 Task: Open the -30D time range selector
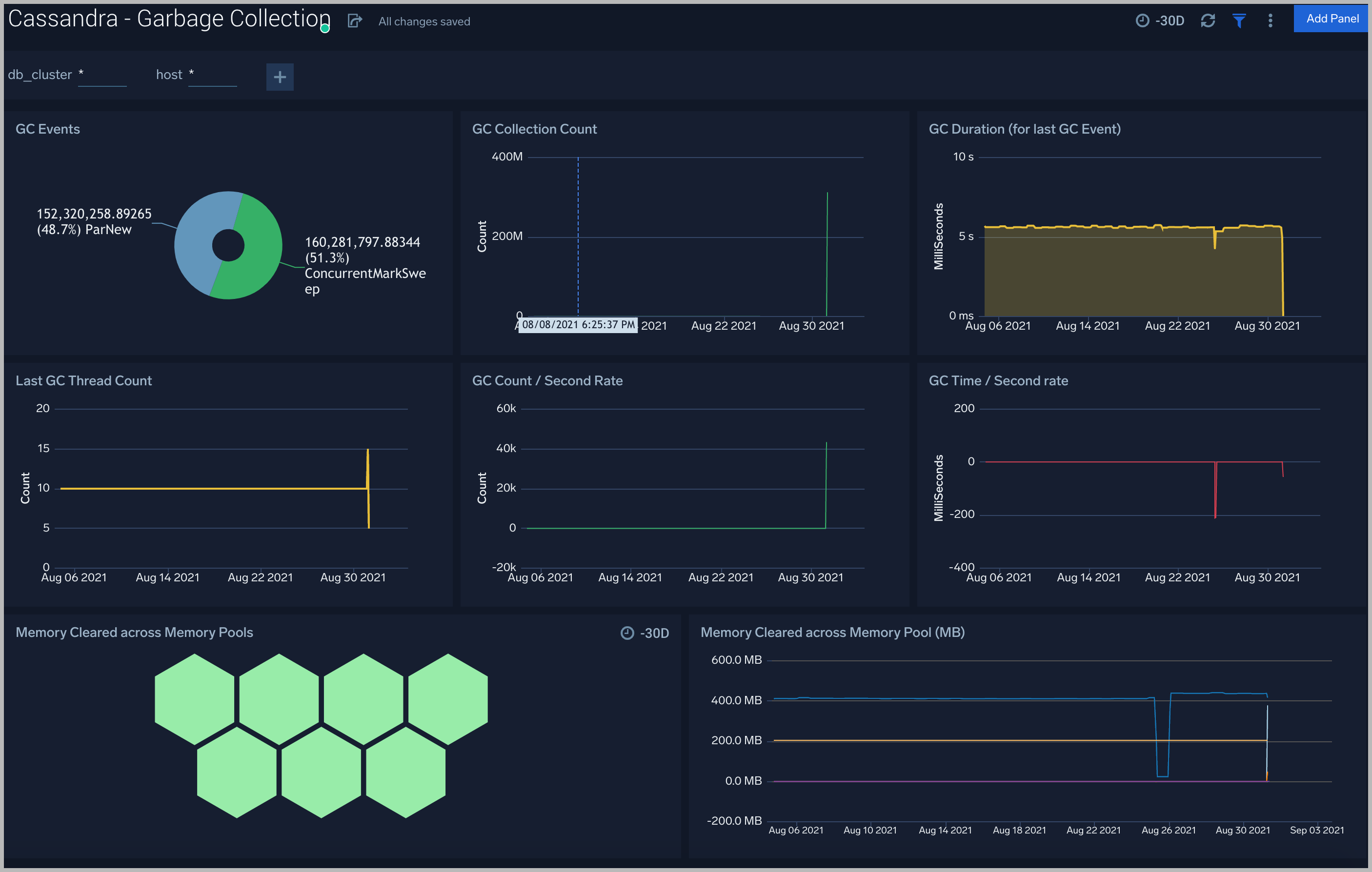tap(1169, 20)
